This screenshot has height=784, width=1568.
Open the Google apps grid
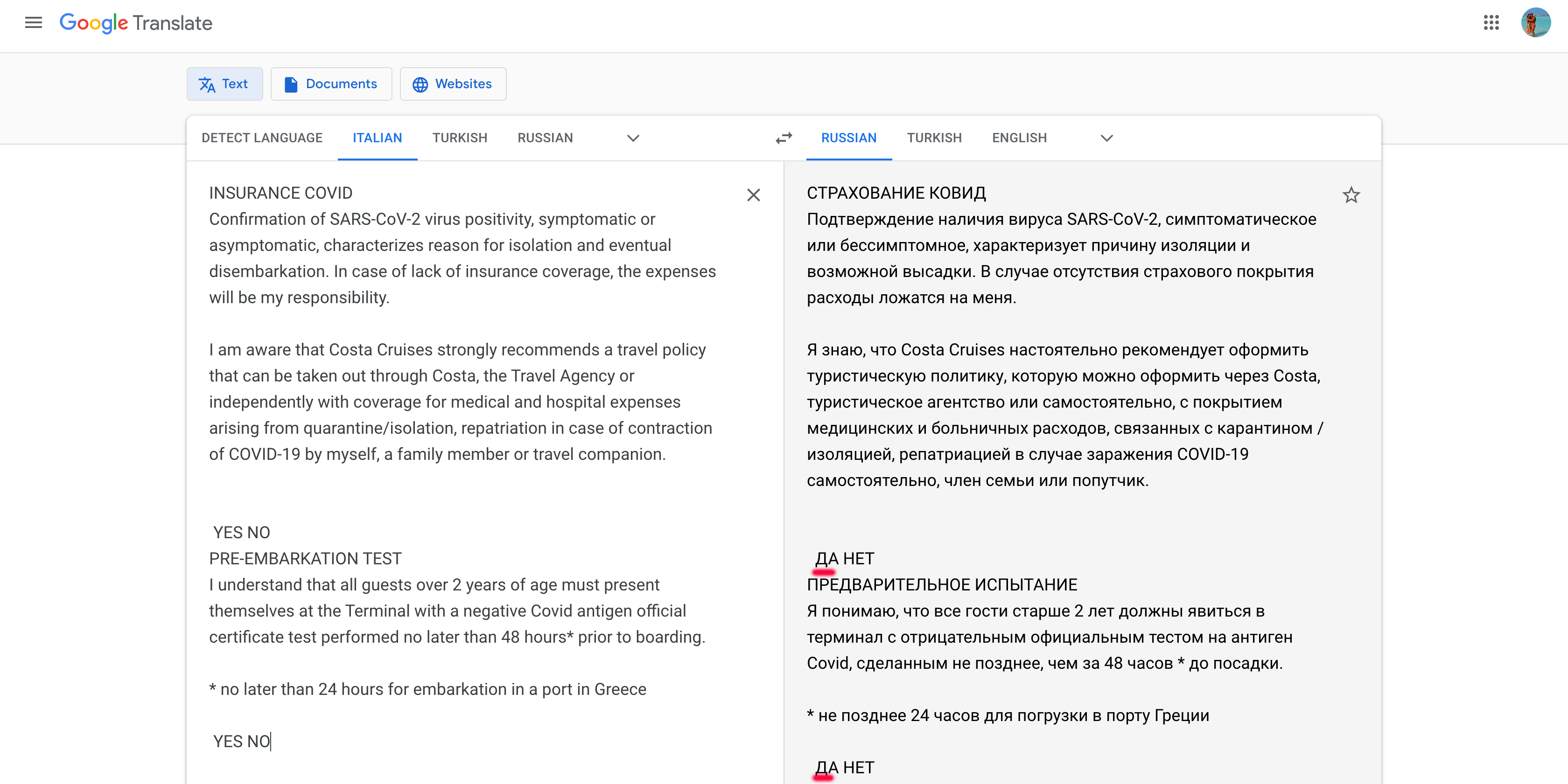tap(1491, 23)
